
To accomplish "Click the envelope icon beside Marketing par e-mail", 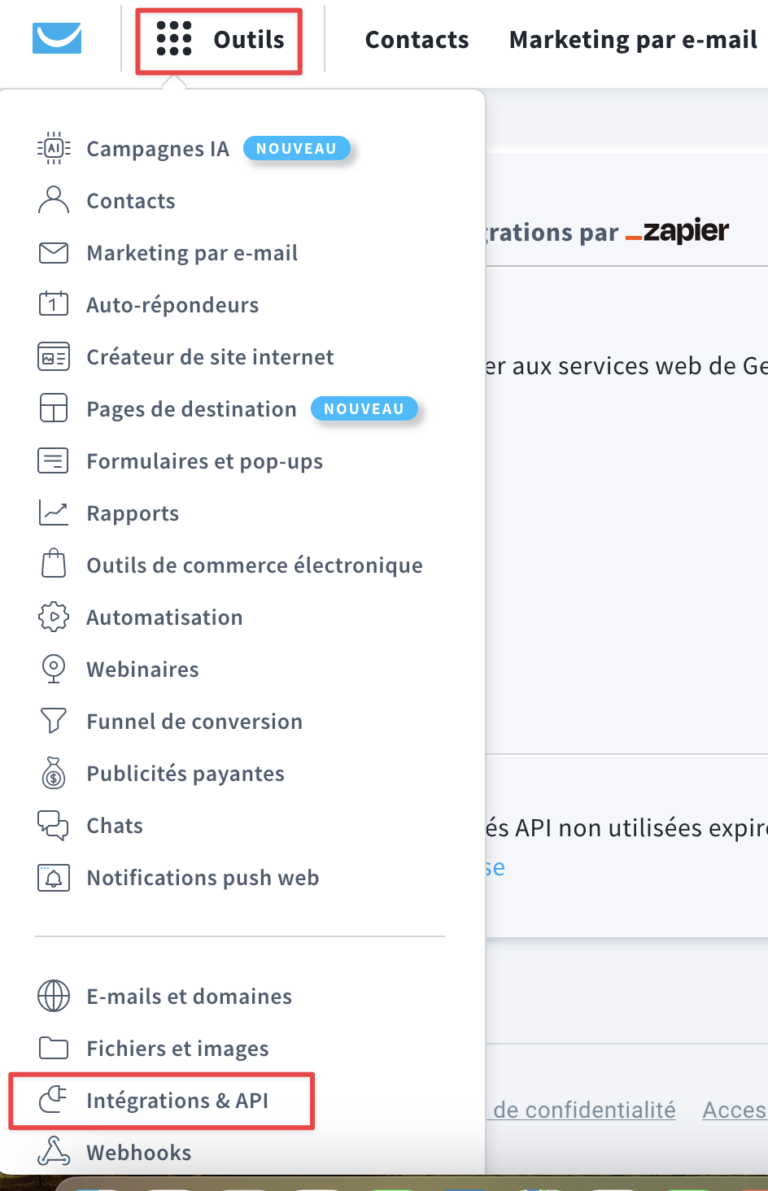I will click(52, 252).
